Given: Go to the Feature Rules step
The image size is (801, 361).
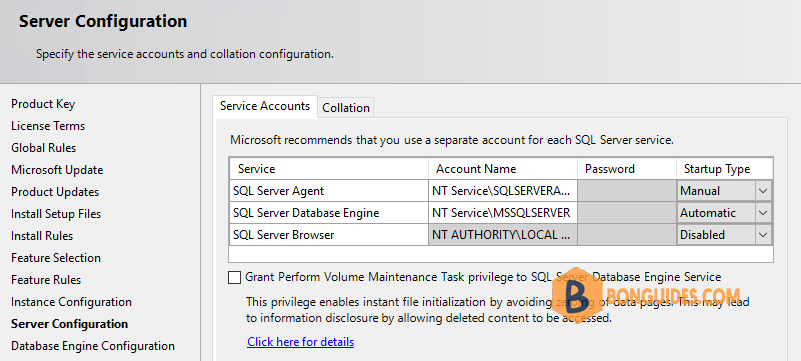Looking at the screenshot, I should click(x=46, y=280).
